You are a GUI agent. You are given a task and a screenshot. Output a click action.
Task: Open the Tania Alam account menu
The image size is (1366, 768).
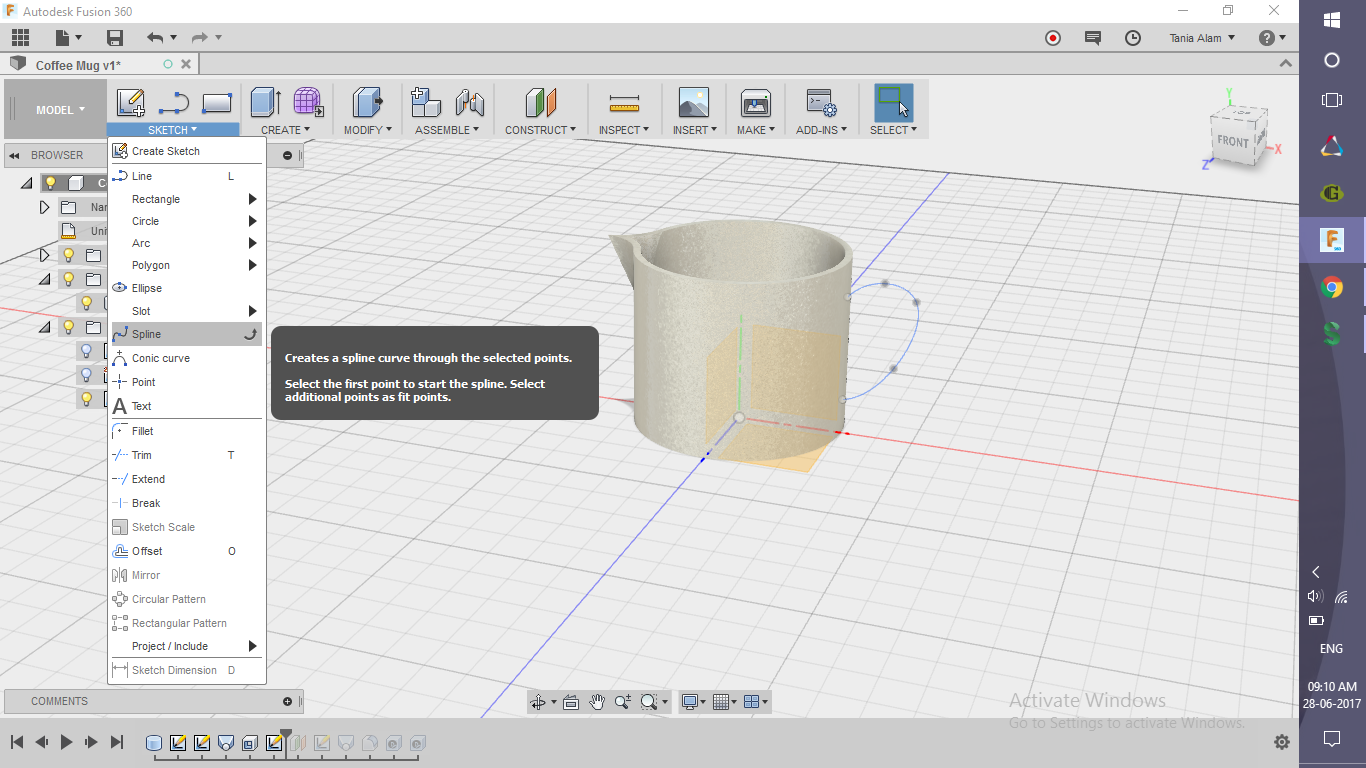pos(1200,38)
